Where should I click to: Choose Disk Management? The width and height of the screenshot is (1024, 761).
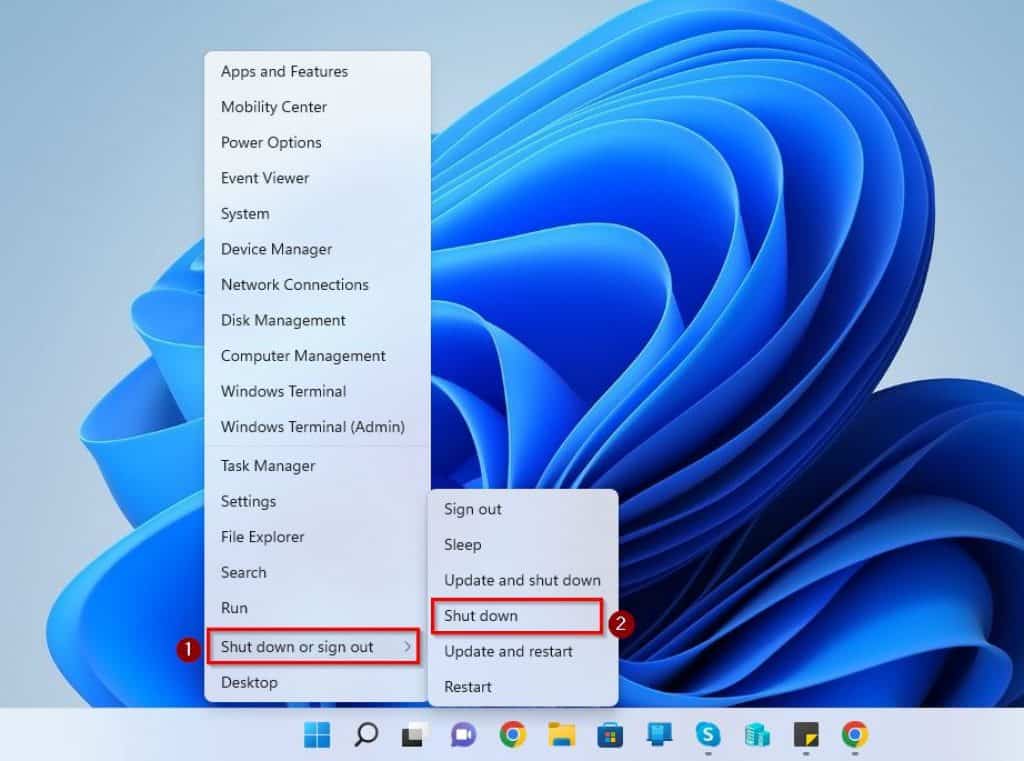pos(317,320)
